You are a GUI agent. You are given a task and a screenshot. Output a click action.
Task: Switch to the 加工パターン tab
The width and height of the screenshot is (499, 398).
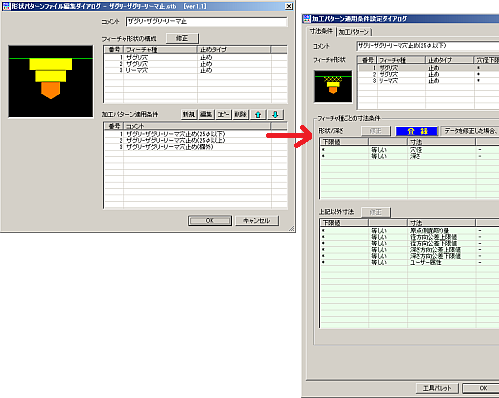pos(354,32)
